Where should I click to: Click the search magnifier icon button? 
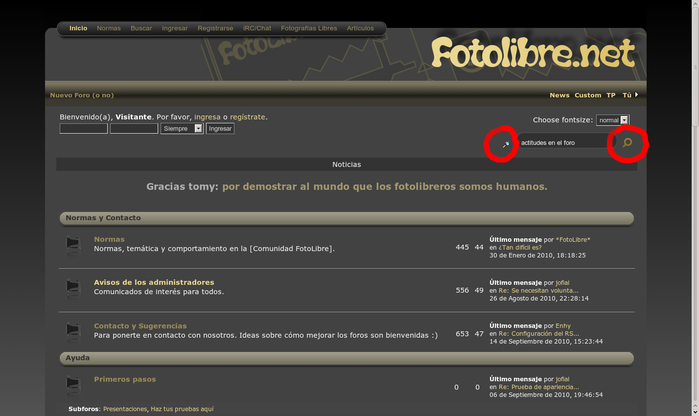(627, 143)
